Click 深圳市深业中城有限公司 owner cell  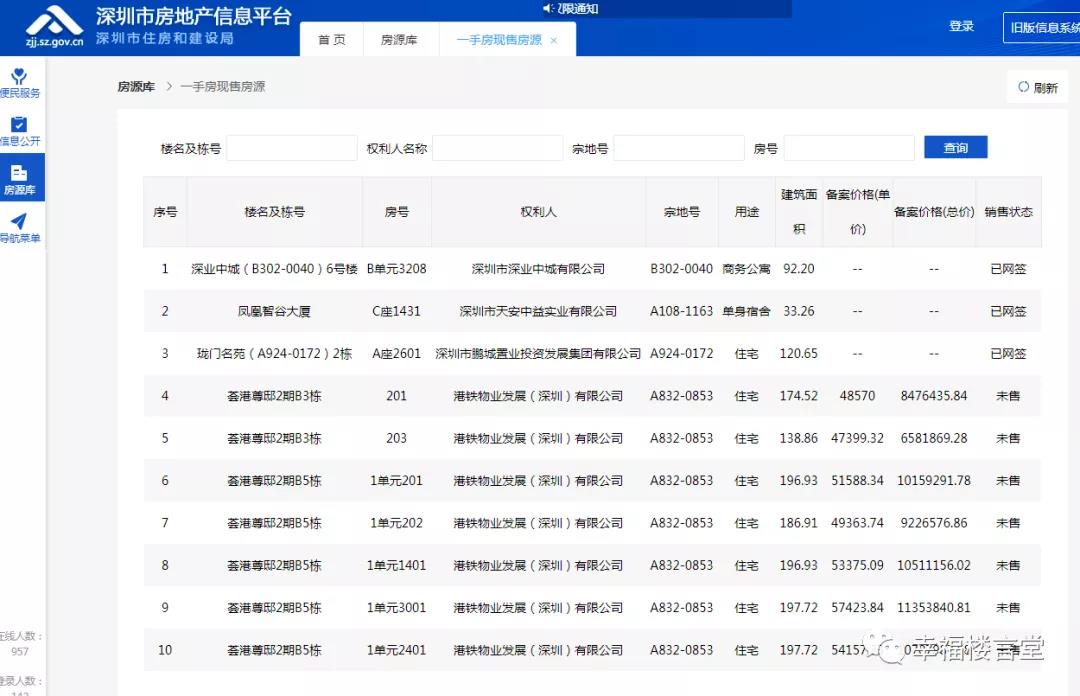click(539, 269)
